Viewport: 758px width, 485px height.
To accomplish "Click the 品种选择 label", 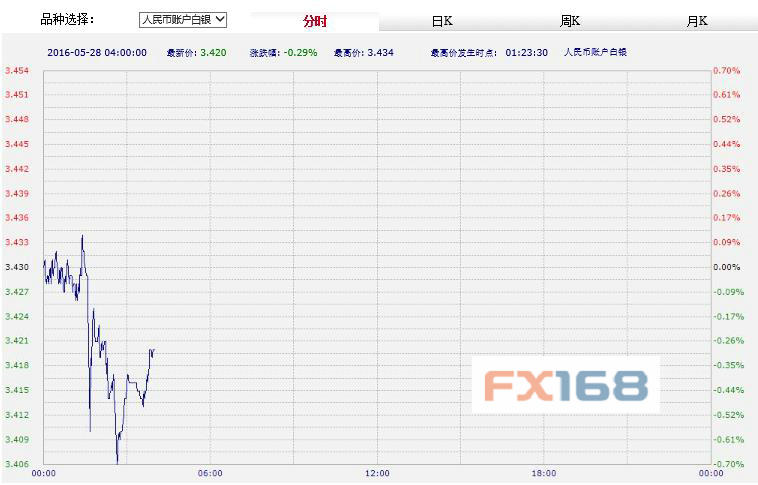I will click(67, 19).
